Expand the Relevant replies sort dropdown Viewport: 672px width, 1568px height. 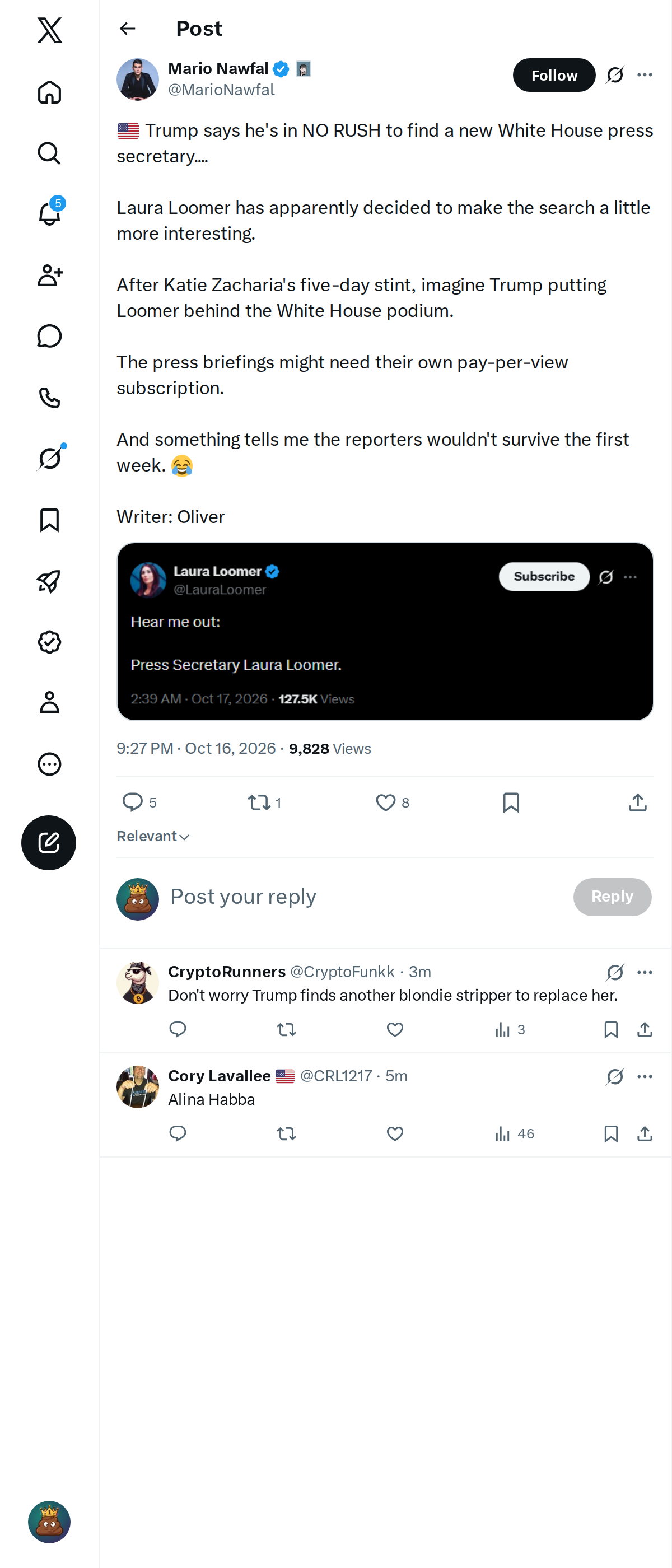pyautogui.click(x=153, y=836)
